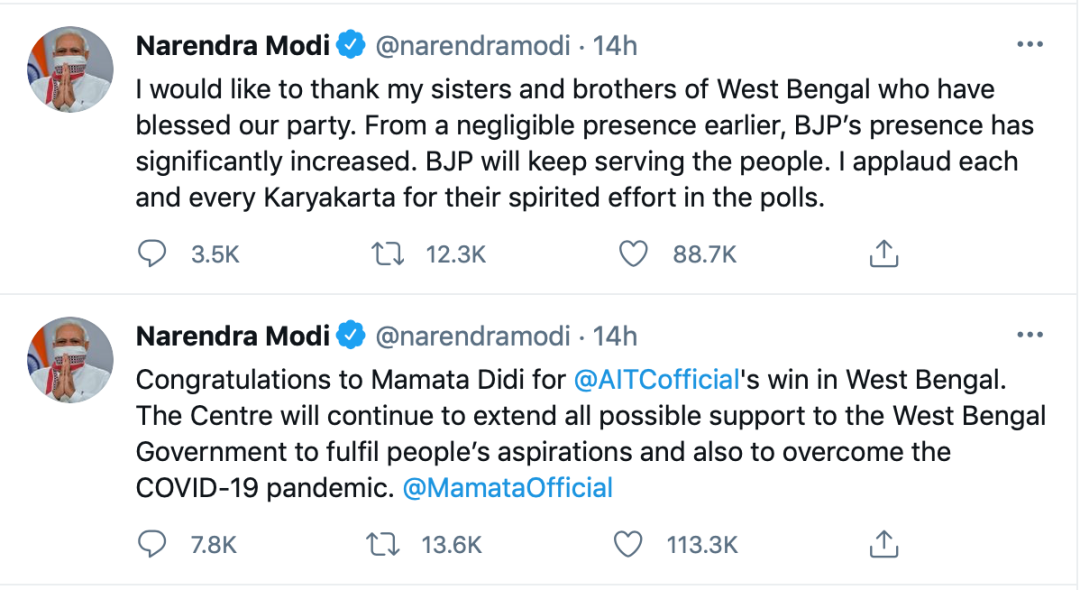Open reply on the Mamata Didi congratulations tweet
Image resolution: width=1080 pixels, height=590 pixels.
[151, 545]
